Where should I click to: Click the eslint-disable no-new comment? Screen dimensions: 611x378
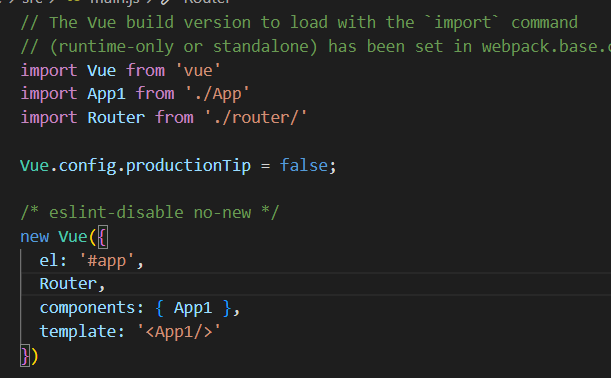point(150,213)
